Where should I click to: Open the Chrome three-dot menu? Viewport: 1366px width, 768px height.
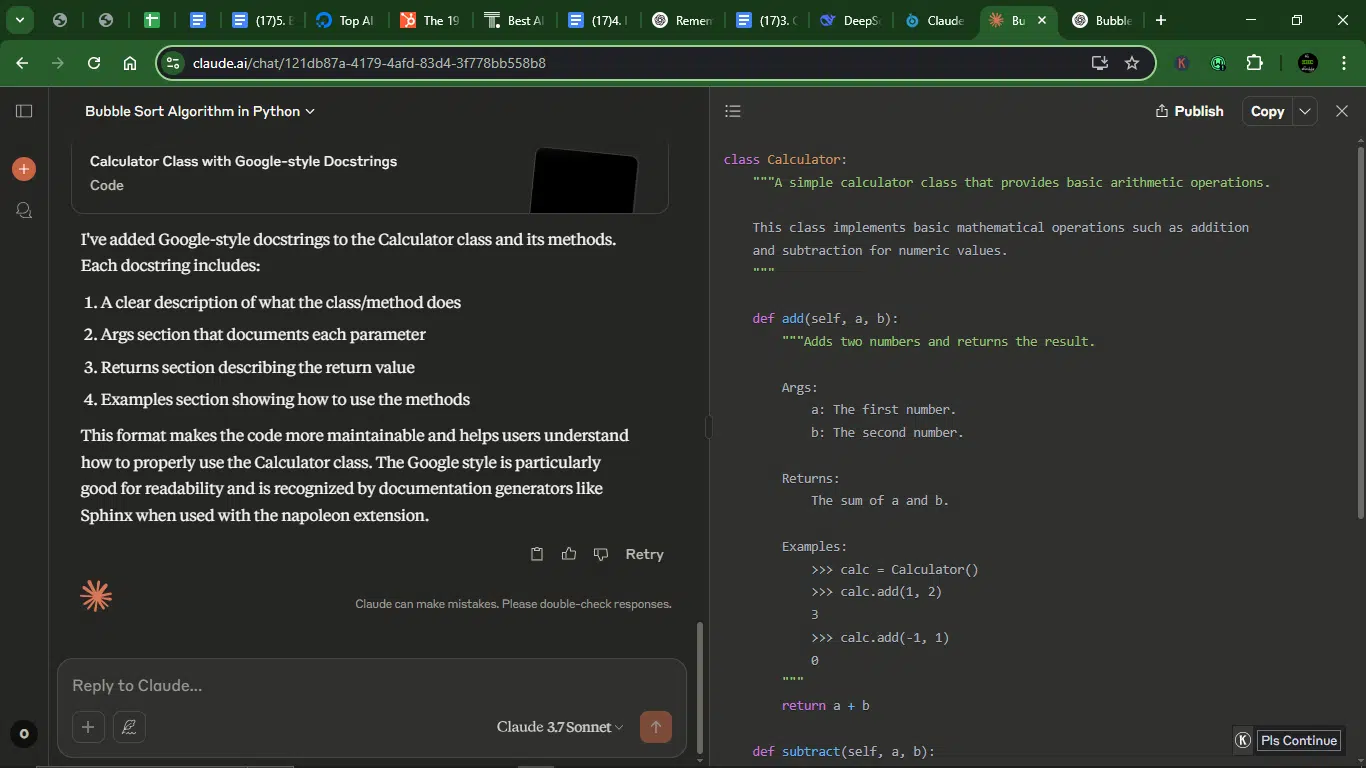click(x=1343, y=63)
